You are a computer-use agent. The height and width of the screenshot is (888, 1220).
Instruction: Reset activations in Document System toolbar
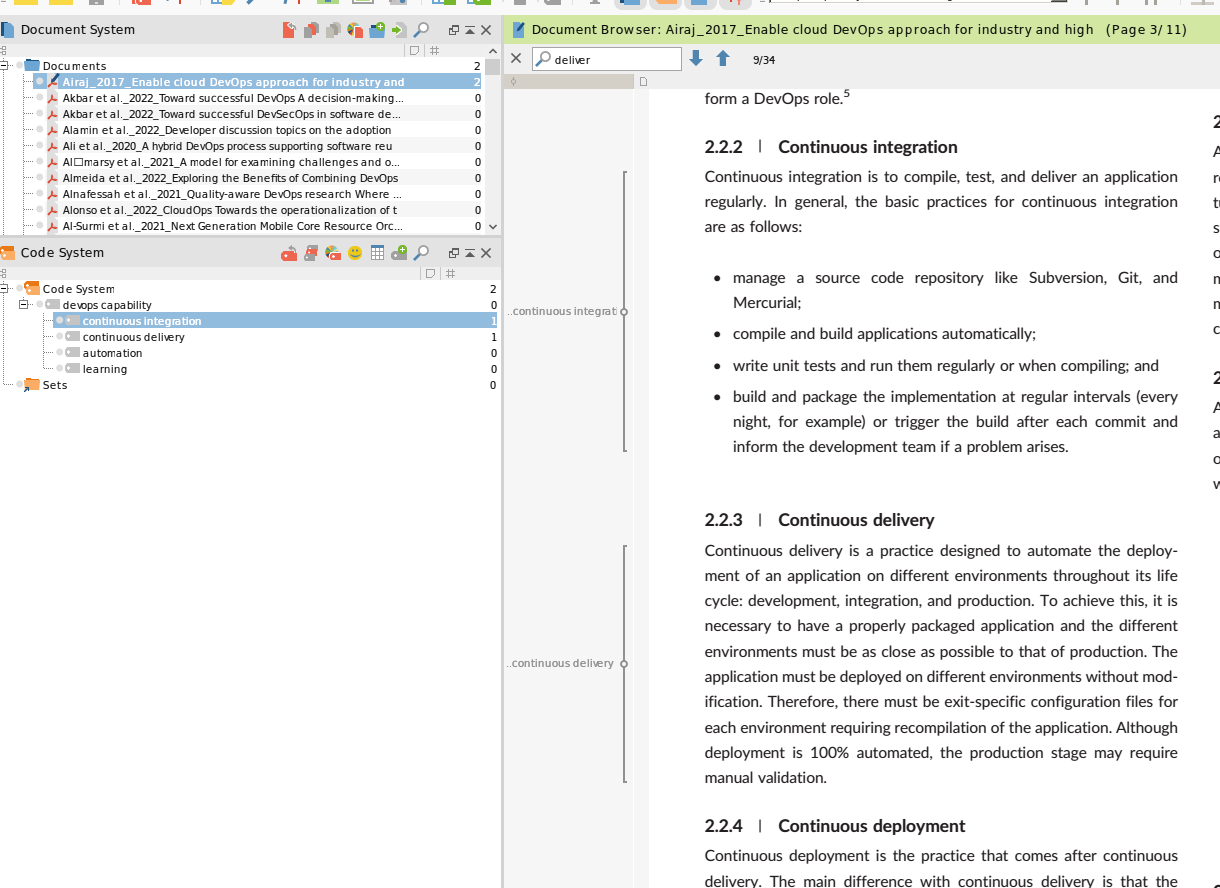(x=289, y=30)
